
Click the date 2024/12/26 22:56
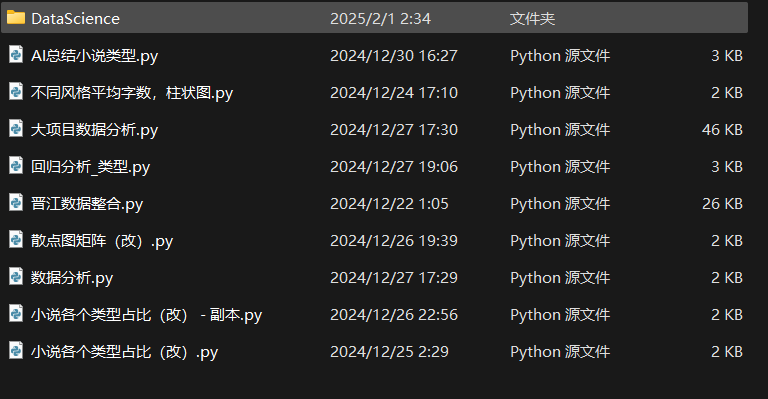[394, 315]
